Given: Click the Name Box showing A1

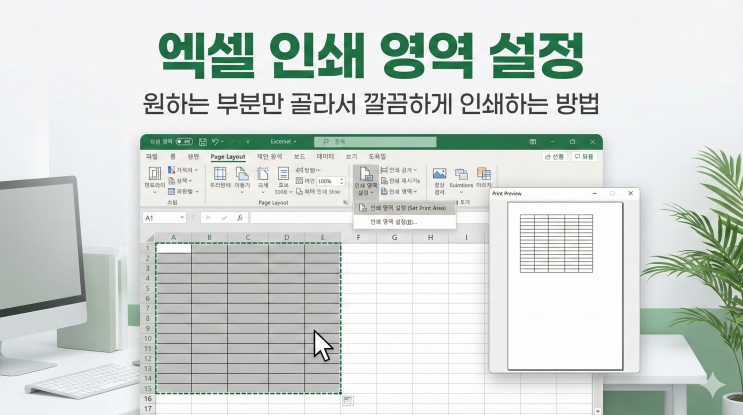Looking at the screenshot, I should click(x=163, y=217).
